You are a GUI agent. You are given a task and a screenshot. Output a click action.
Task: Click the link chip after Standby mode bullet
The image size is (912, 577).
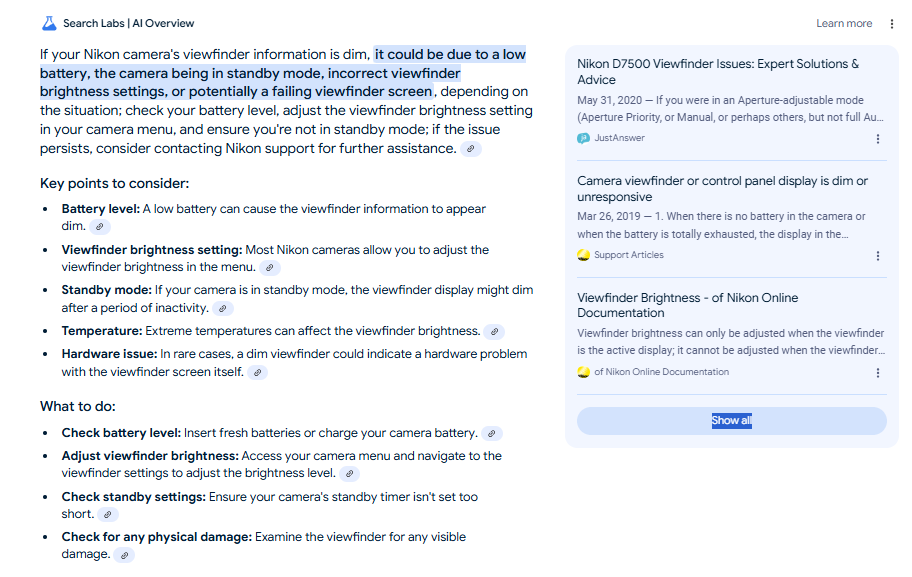point(222,308)
